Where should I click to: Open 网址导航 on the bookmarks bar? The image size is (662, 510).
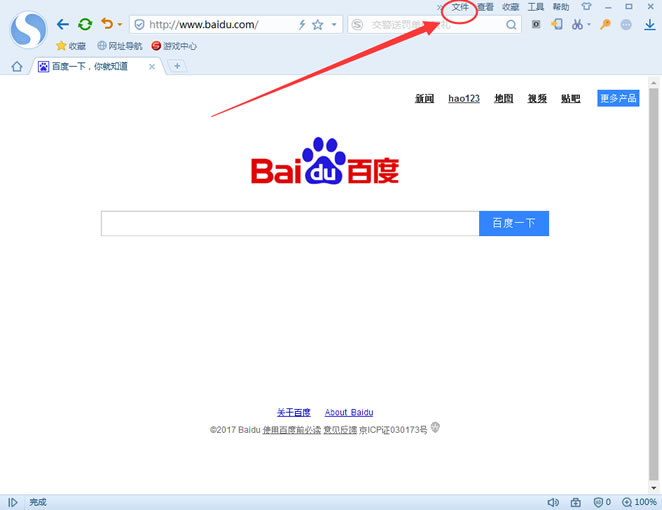[120, 46]
